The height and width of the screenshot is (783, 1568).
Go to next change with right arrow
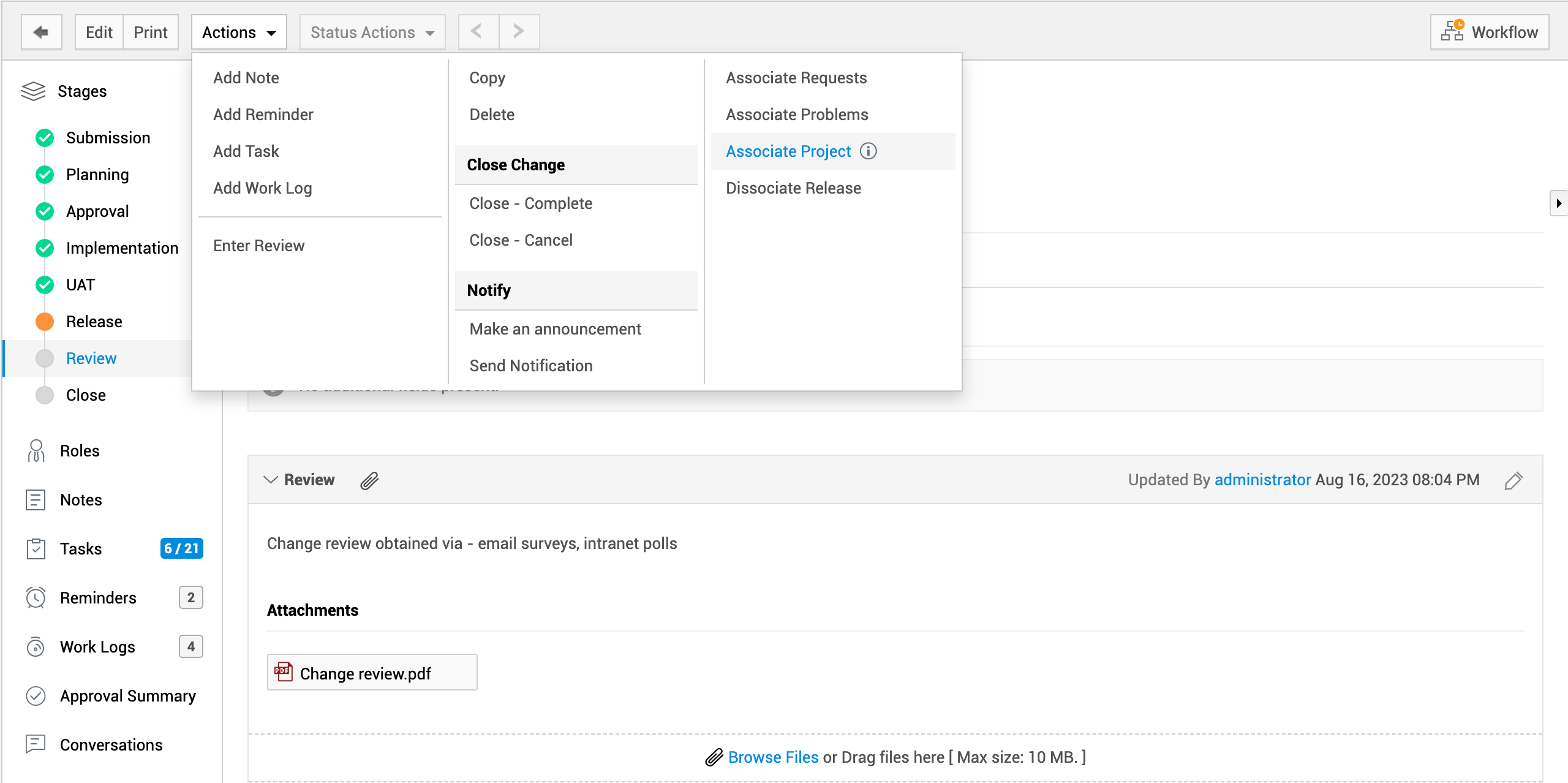(519, 31)
